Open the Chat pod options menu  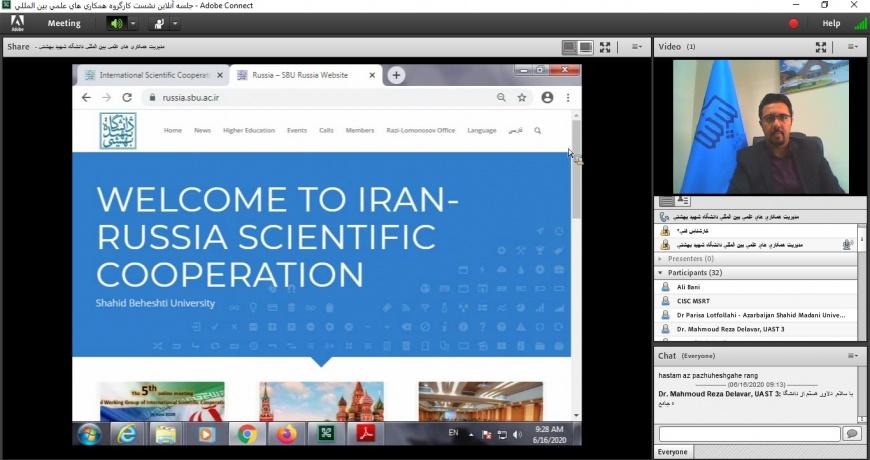(x=853, y=355)
